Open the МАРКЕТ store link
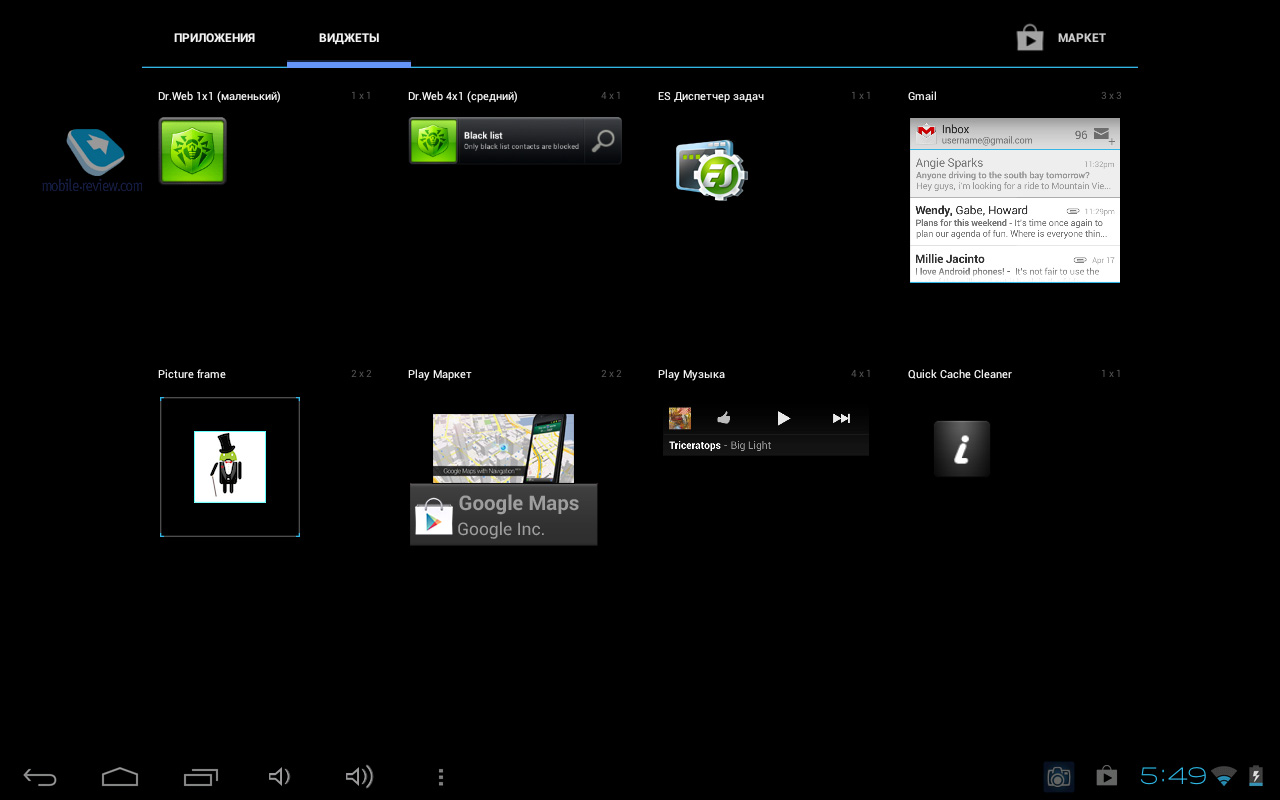1280x800 pixels. tap(1081, 38)
